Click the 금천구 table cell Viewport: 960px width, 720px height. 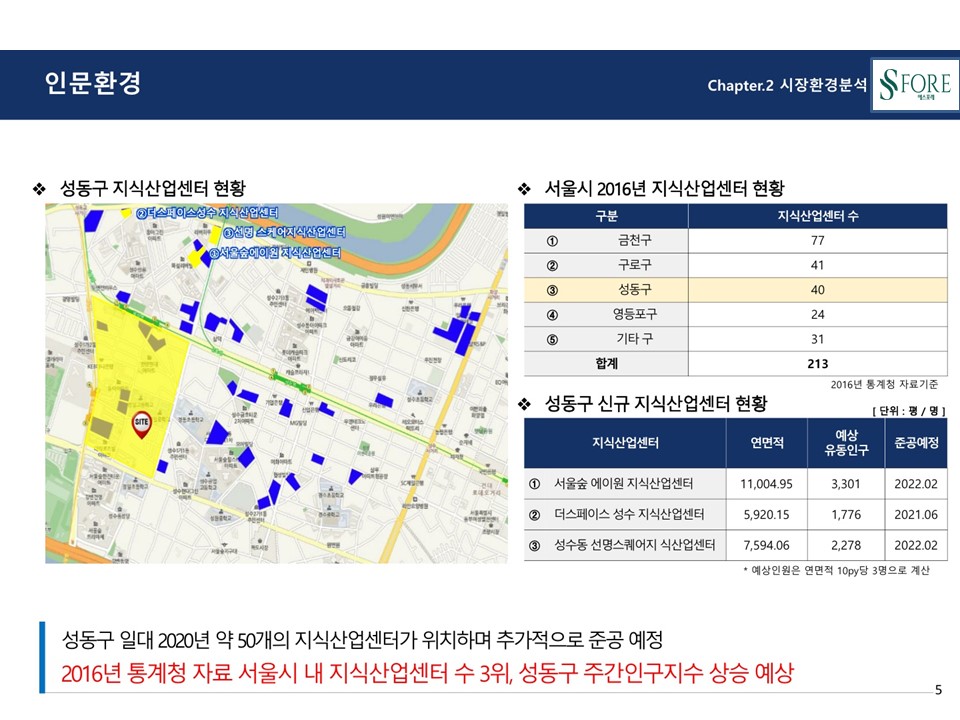click(x=634, y=241)
